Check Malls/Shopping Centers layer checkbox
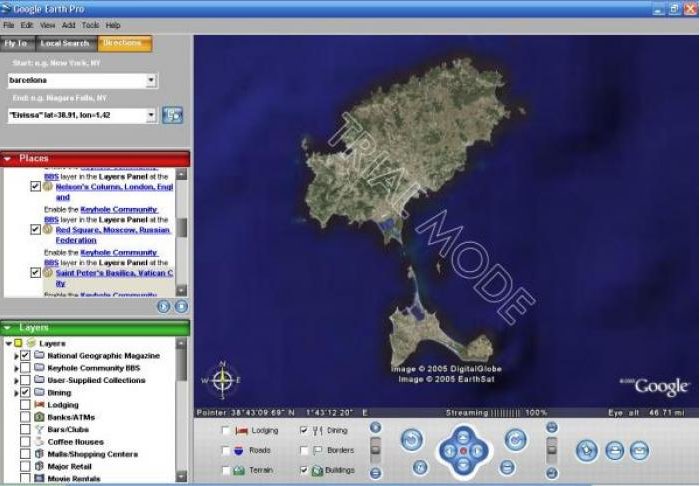 coord(25,454)
